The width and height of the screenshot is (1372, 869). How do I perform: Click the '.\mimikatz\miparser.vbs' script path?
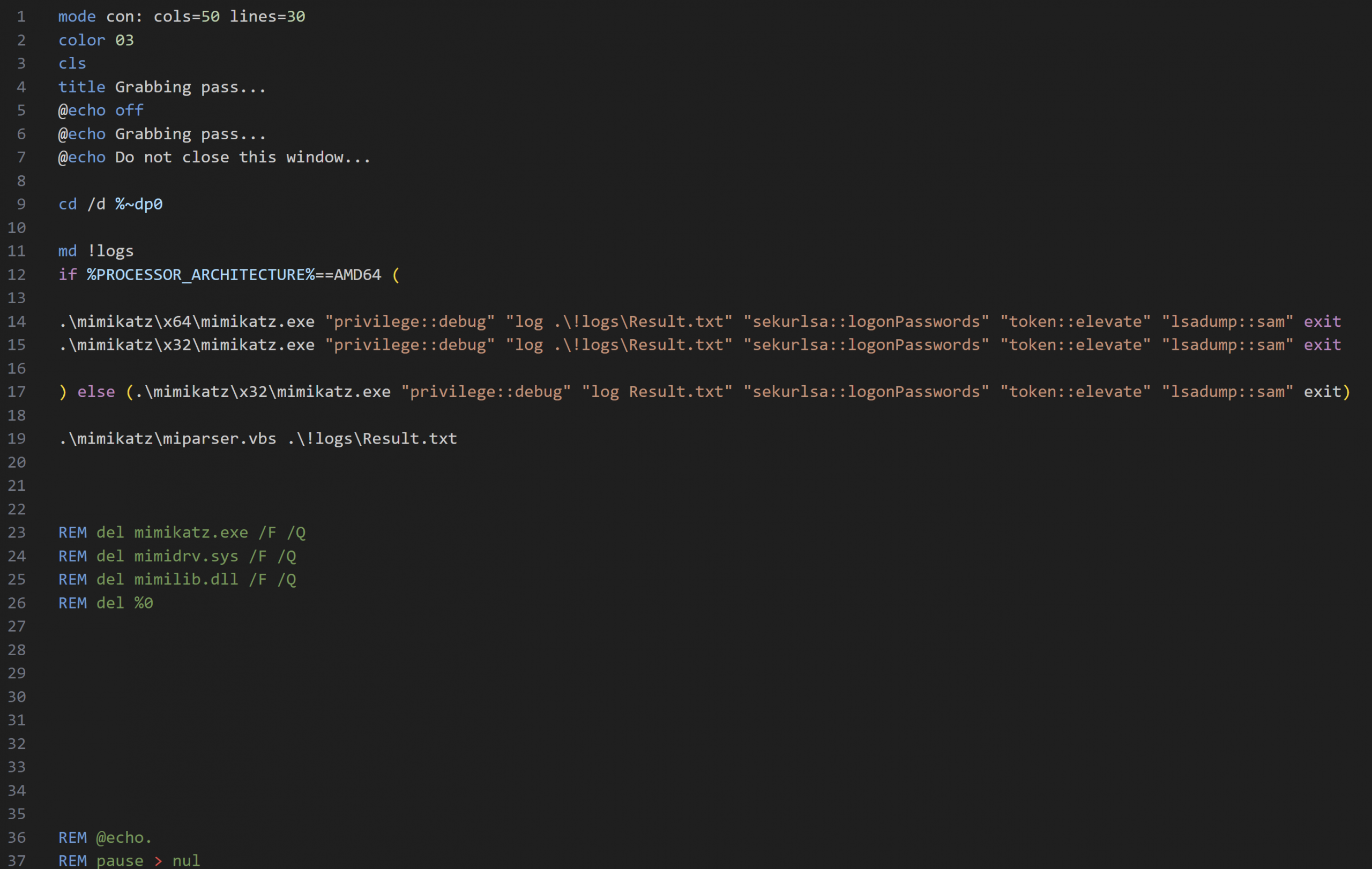point(168,438)
